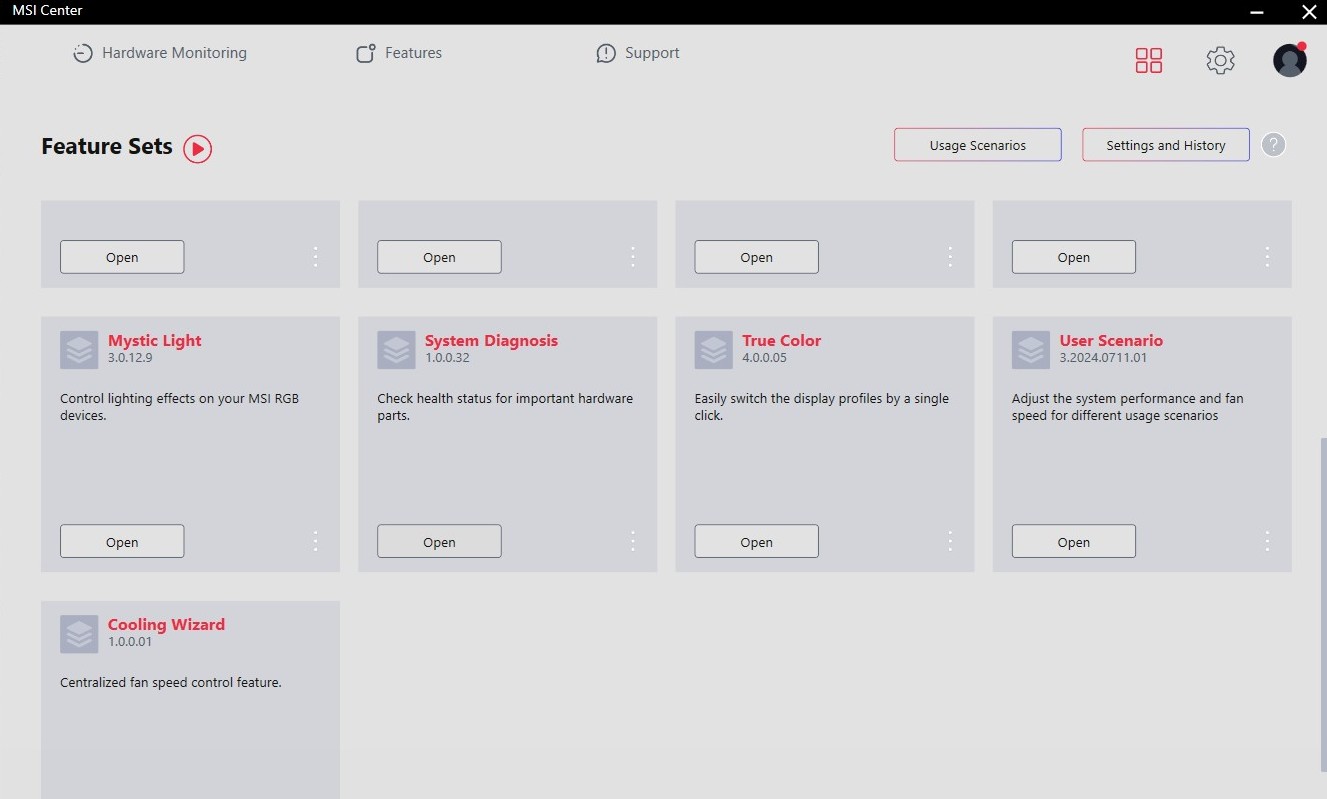Open the True Color feature
Viewport: 1327px width, 799px height.
[757, 541]
